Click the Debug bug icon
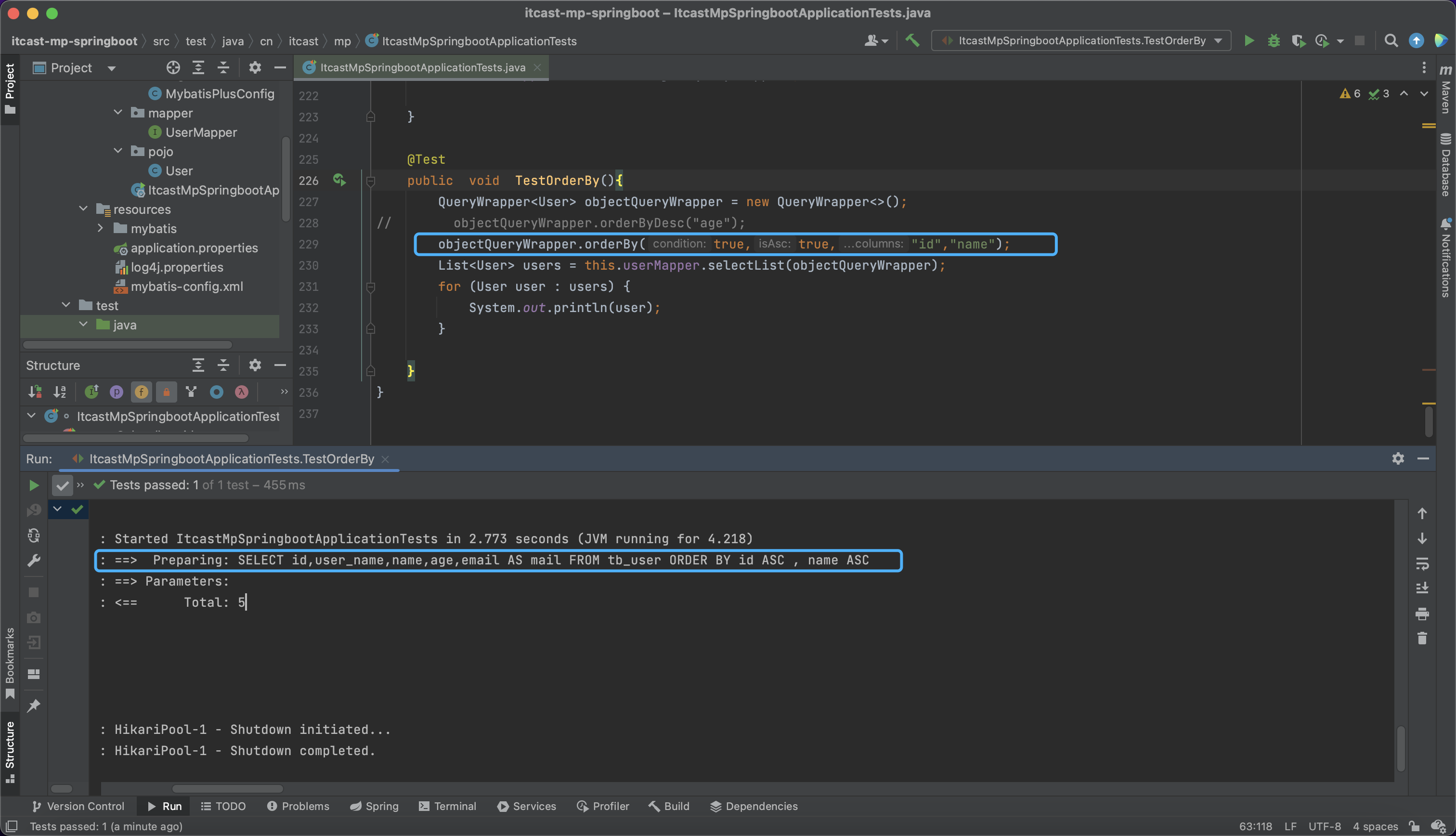This screenshot has height=836, width=1456. 1274,41
